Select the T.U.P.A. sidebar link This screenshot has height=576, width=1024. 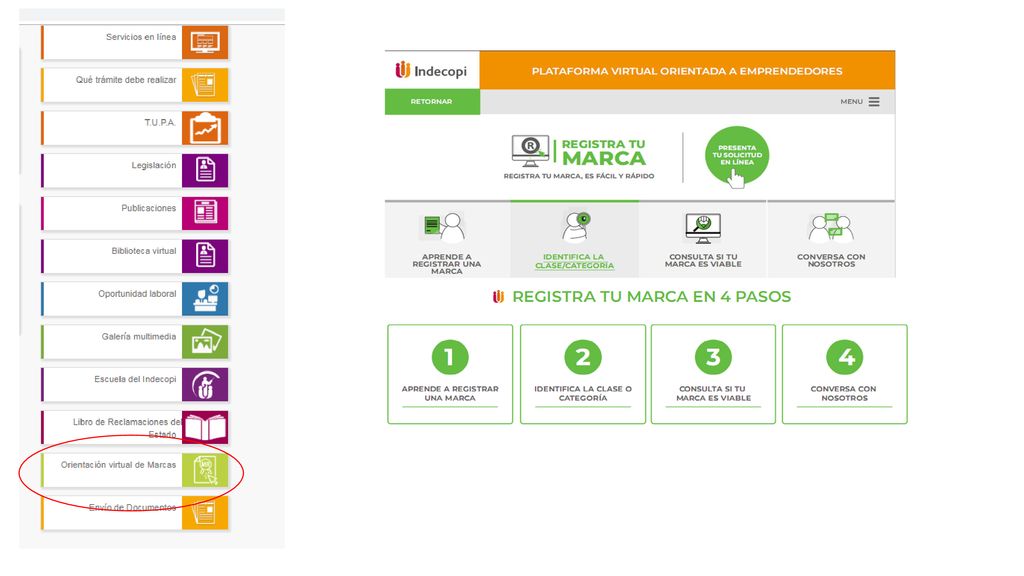160,122
